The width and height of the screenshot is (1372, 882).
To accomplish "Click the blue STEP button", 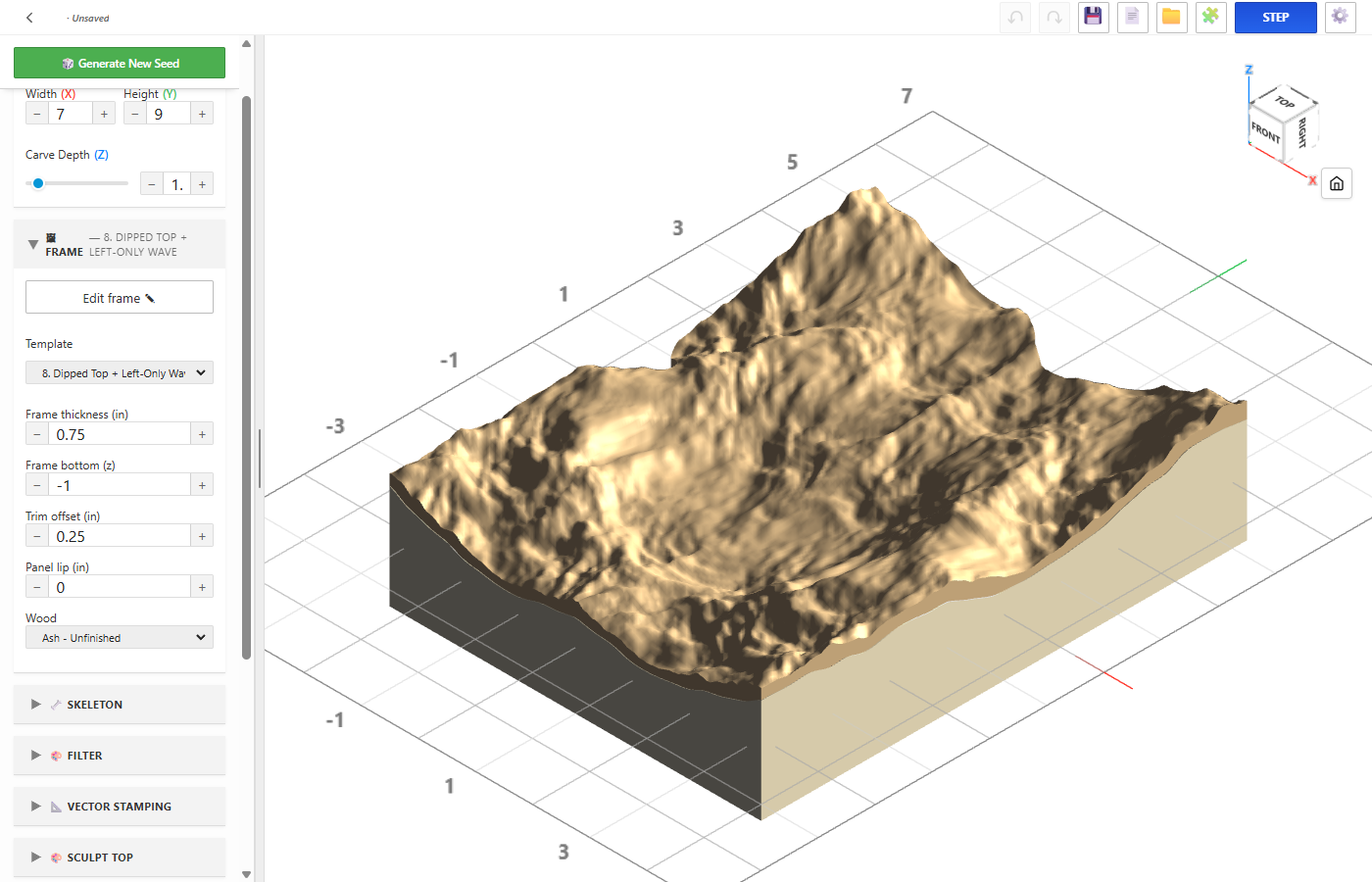I will [x=1275, y=17].
